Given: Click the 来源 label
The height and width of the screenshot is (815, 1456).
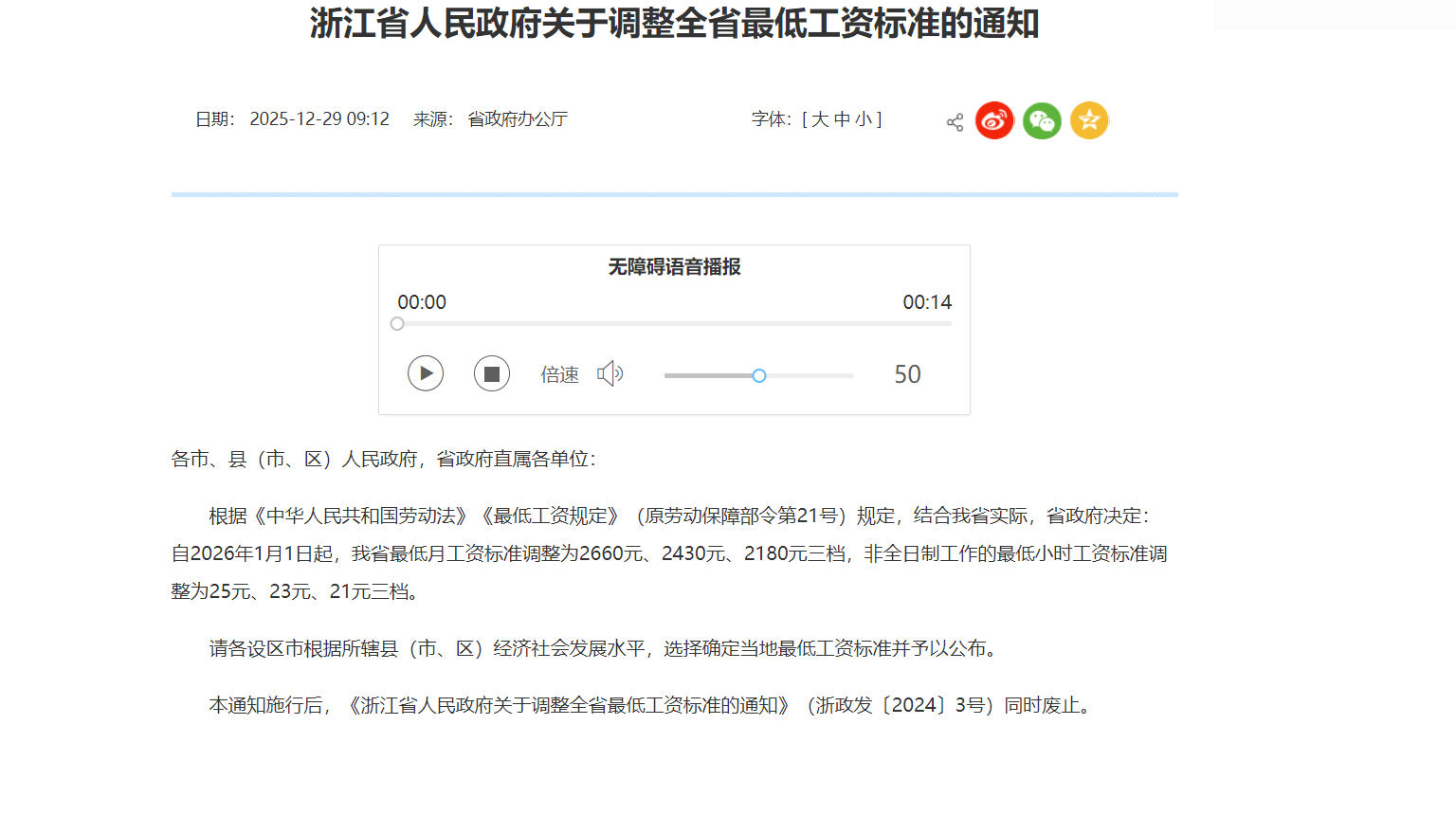Looking at the screenshot, I should pos(432,118).
